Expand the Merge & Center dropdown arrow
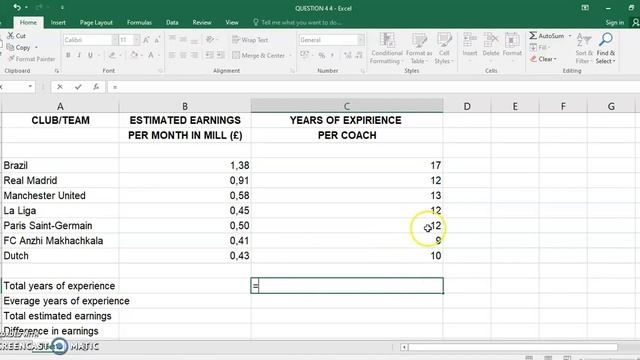This screenshot has width=640, height=360. coord(291,55)
